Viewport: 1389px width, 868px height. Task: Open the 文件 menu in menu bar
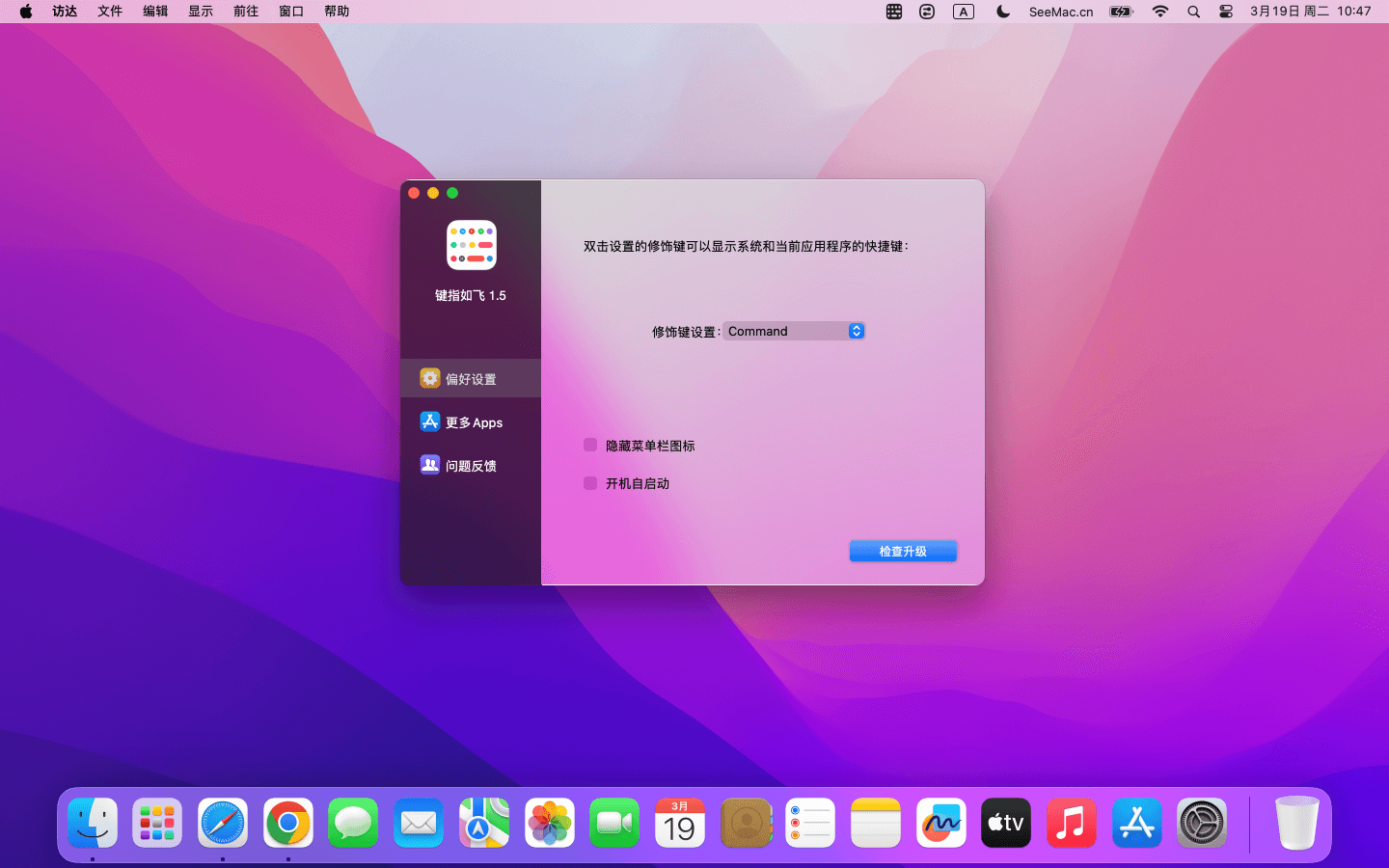pos(110,12)
